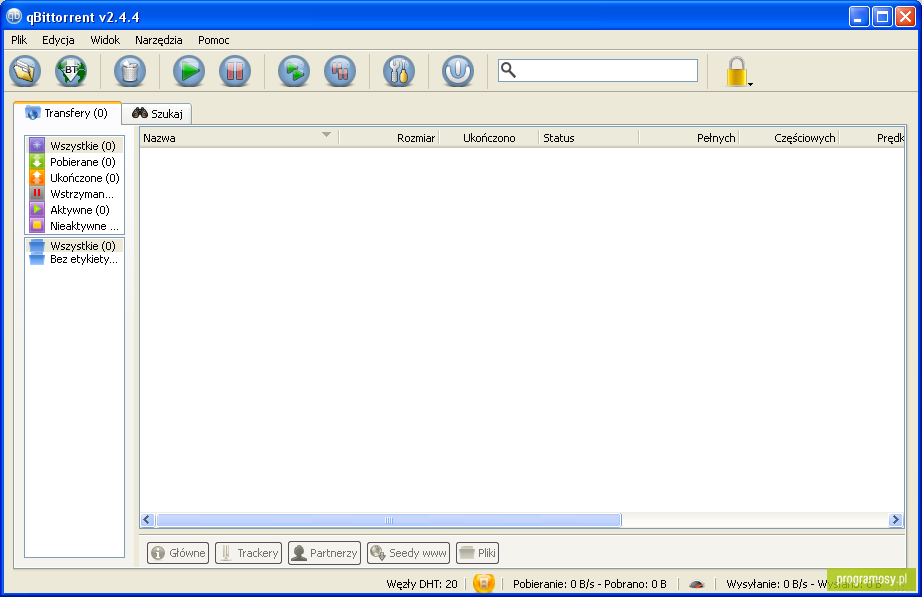Screen dimensions: 922x597
Task: Open the Plik menu
Action: click(19, 40)
